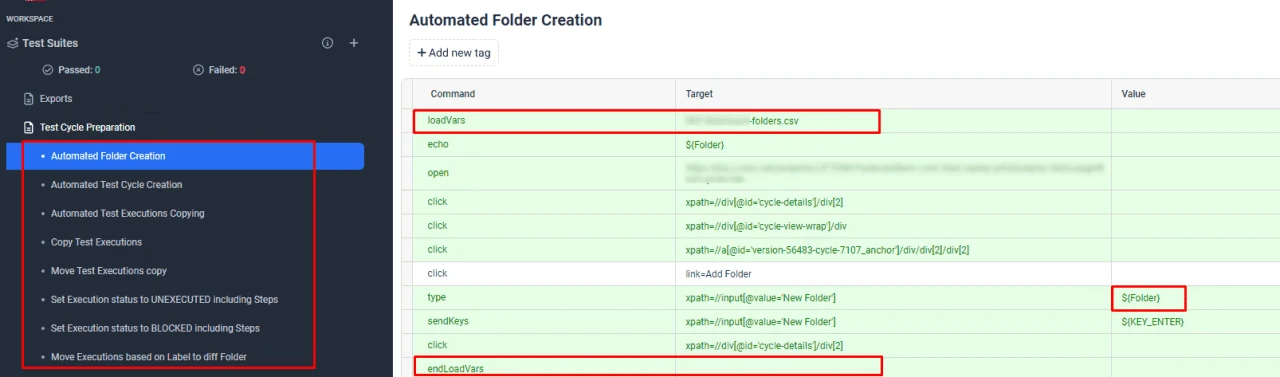
Task: Open Set Execution status to BLOCKED macro
Action: pyautogui.click(x=155, y=328)
